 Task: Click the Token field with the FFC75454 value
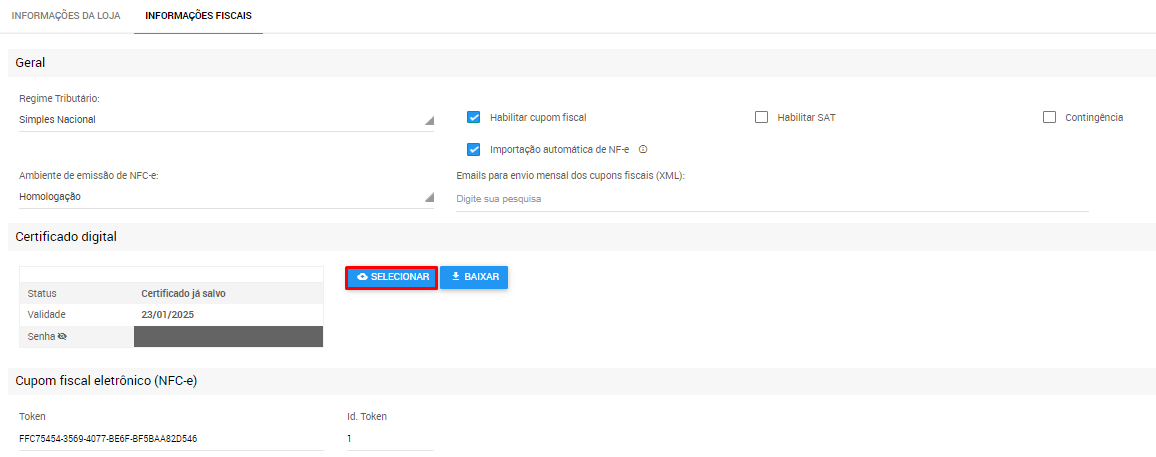coord(170,438)
